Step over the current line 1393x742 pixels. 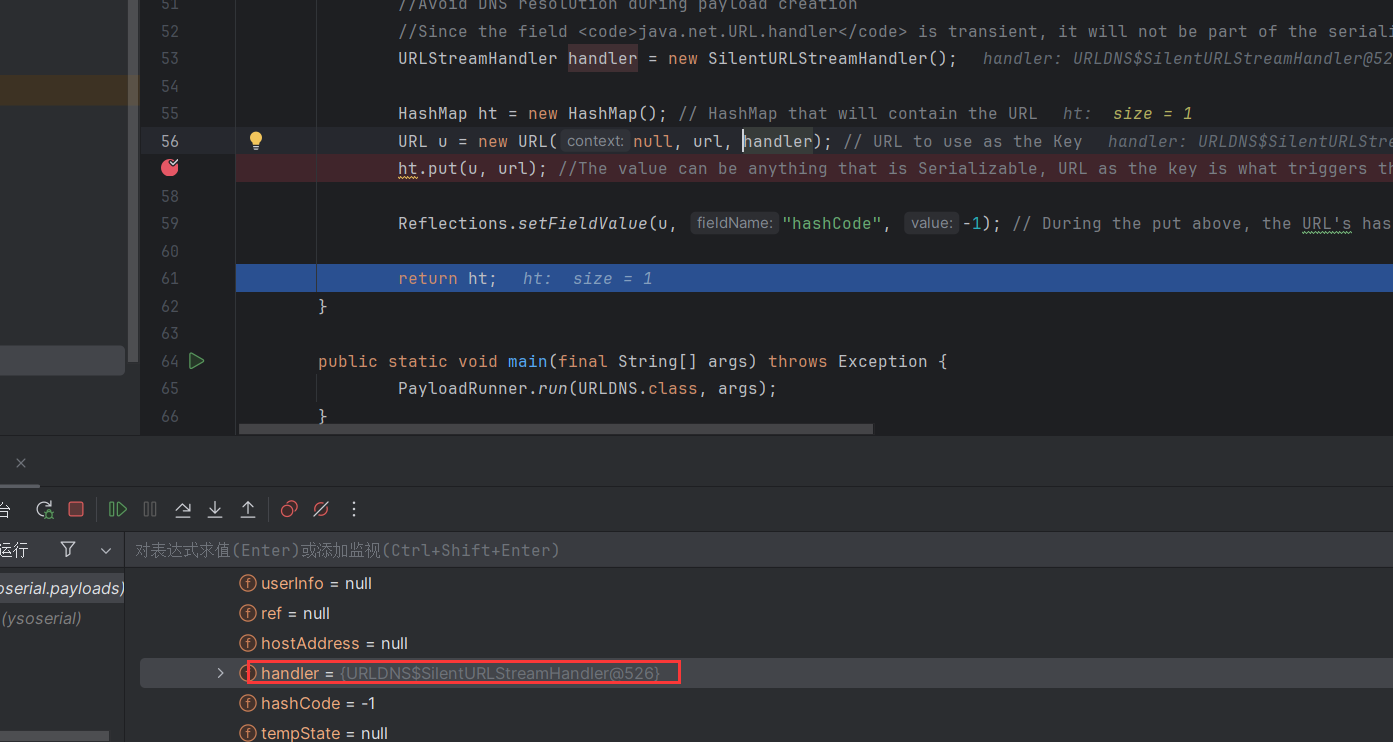tap(183, 510)
